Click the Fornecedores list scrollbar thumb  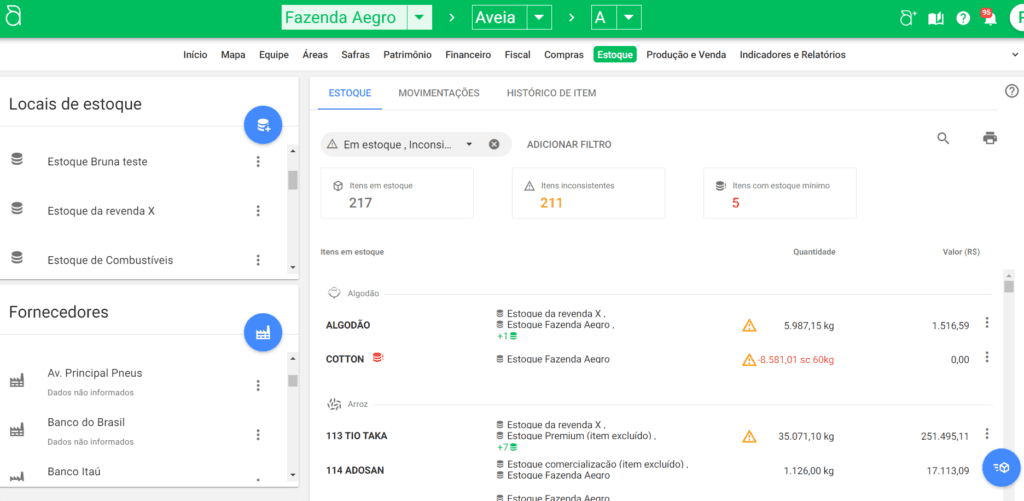[x=293, y=380]
